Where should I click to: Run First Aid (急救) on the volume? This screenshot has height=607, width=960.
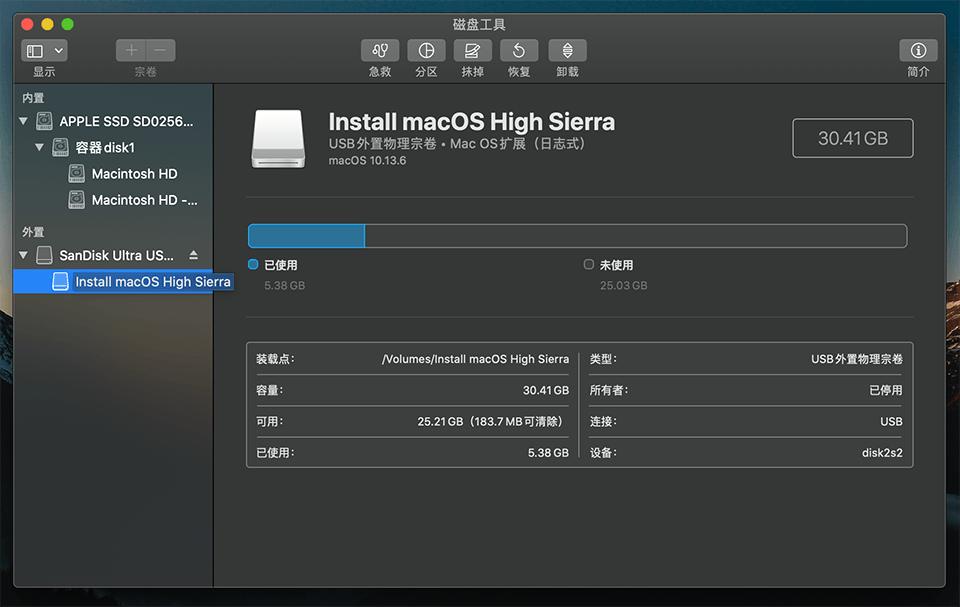coord(379,50)
